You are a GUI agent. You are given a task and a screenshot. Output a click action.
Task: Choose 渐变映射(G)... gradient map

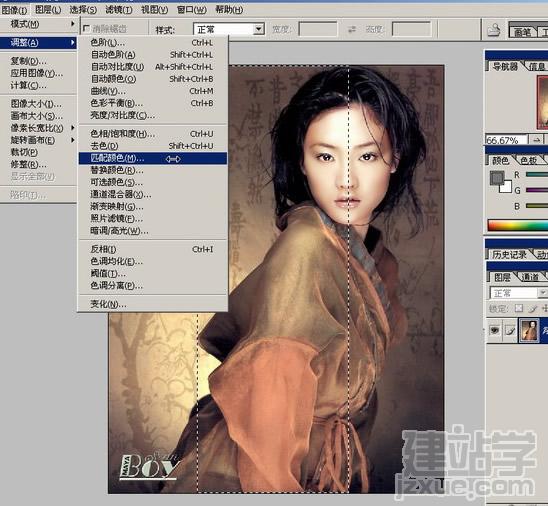153,207
